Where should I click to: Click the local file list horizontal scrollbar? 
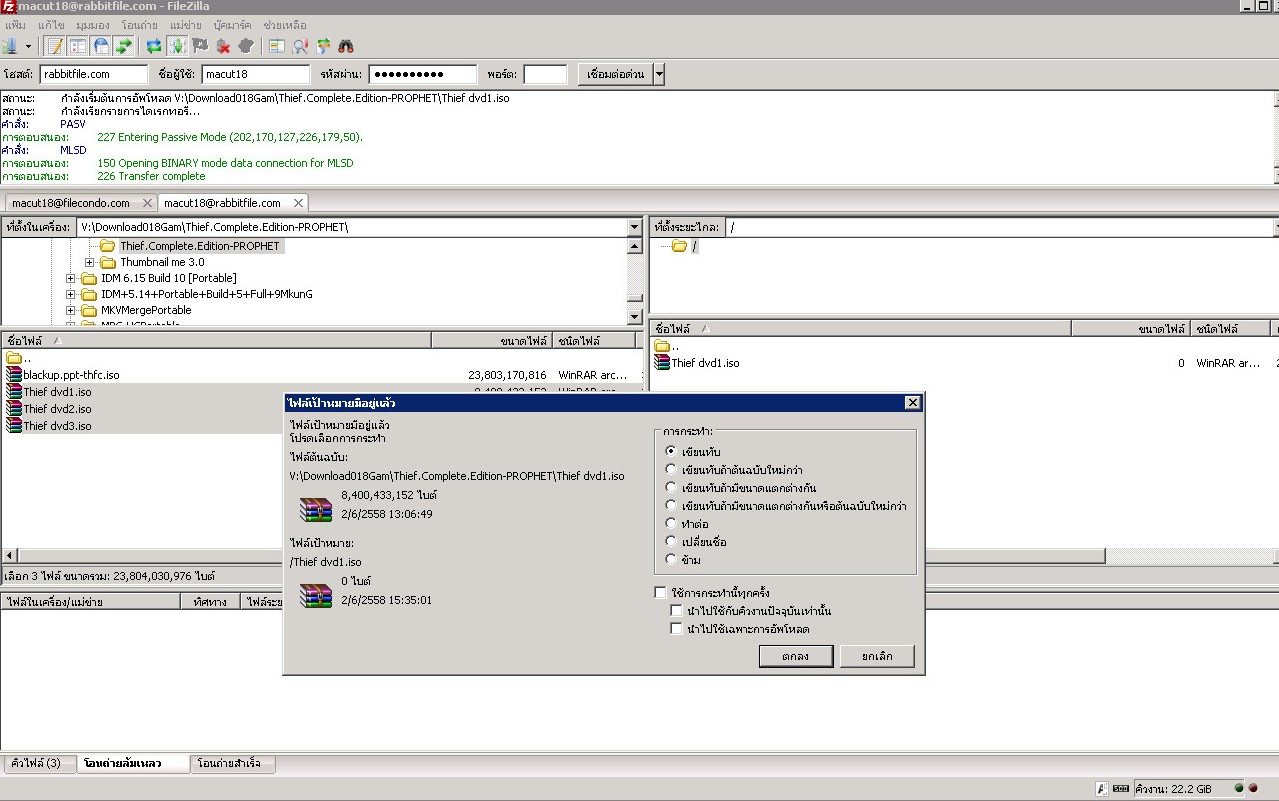point(320,555)
